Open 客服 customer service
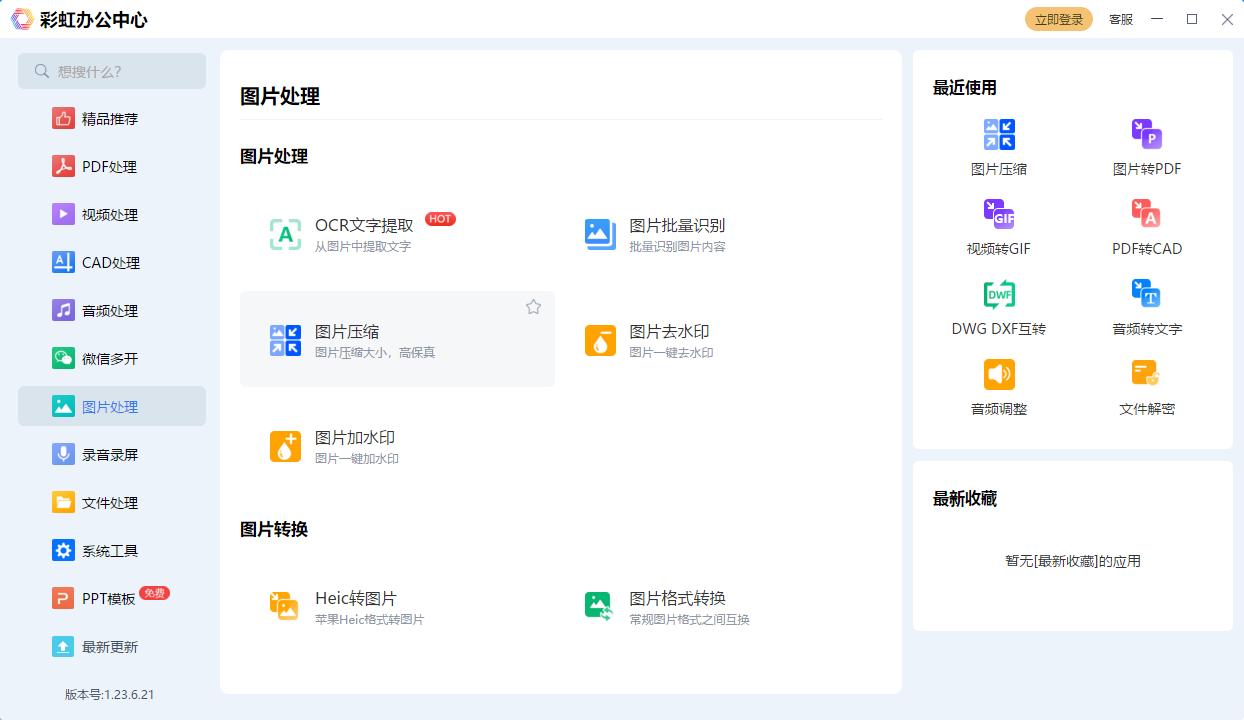Image resolution: width=1244 pixels, height=720 pixels. (x=1120, y=19)
